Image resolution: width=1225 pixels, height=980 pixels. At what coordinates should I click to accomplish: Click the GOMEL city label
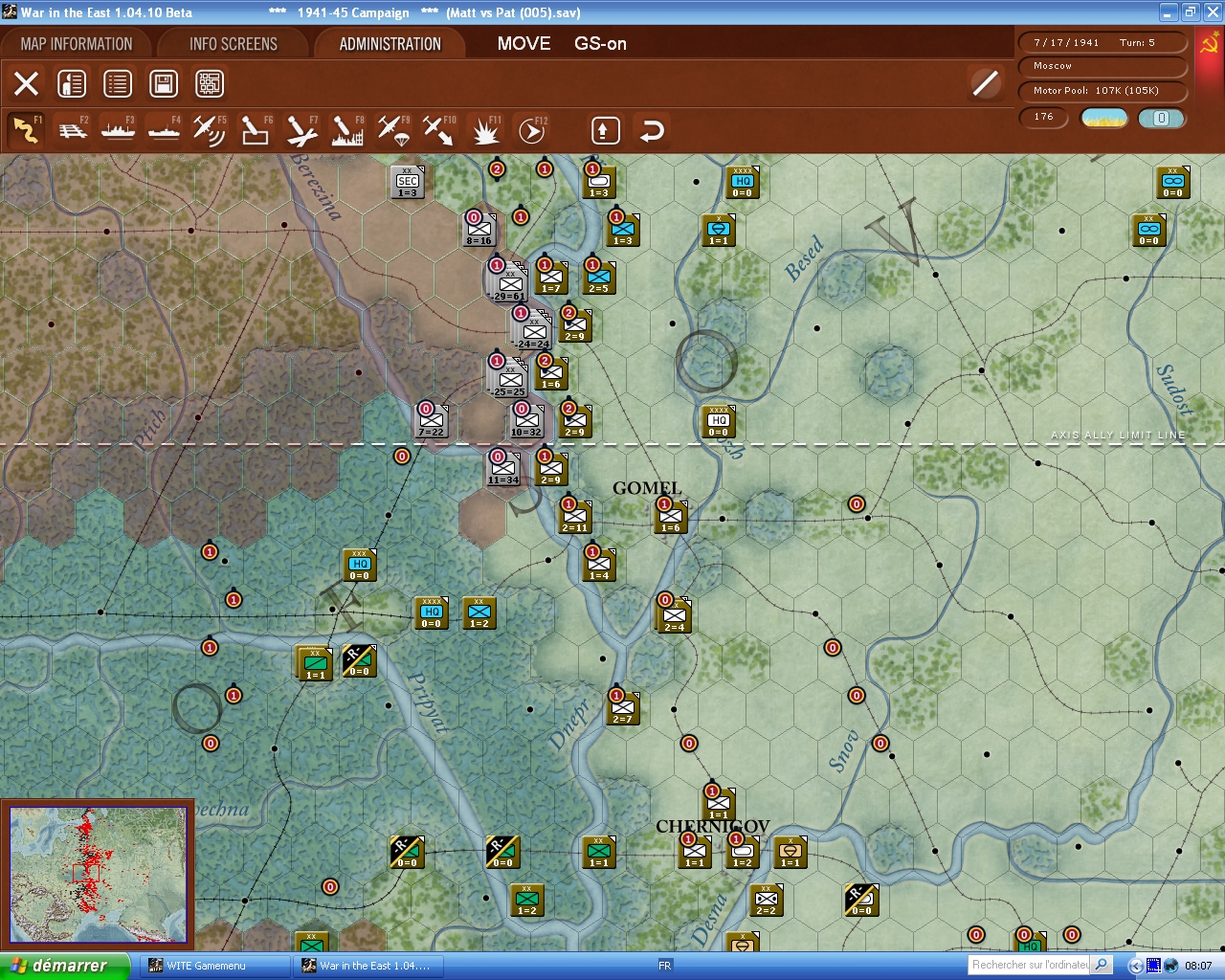coord(647,488)
